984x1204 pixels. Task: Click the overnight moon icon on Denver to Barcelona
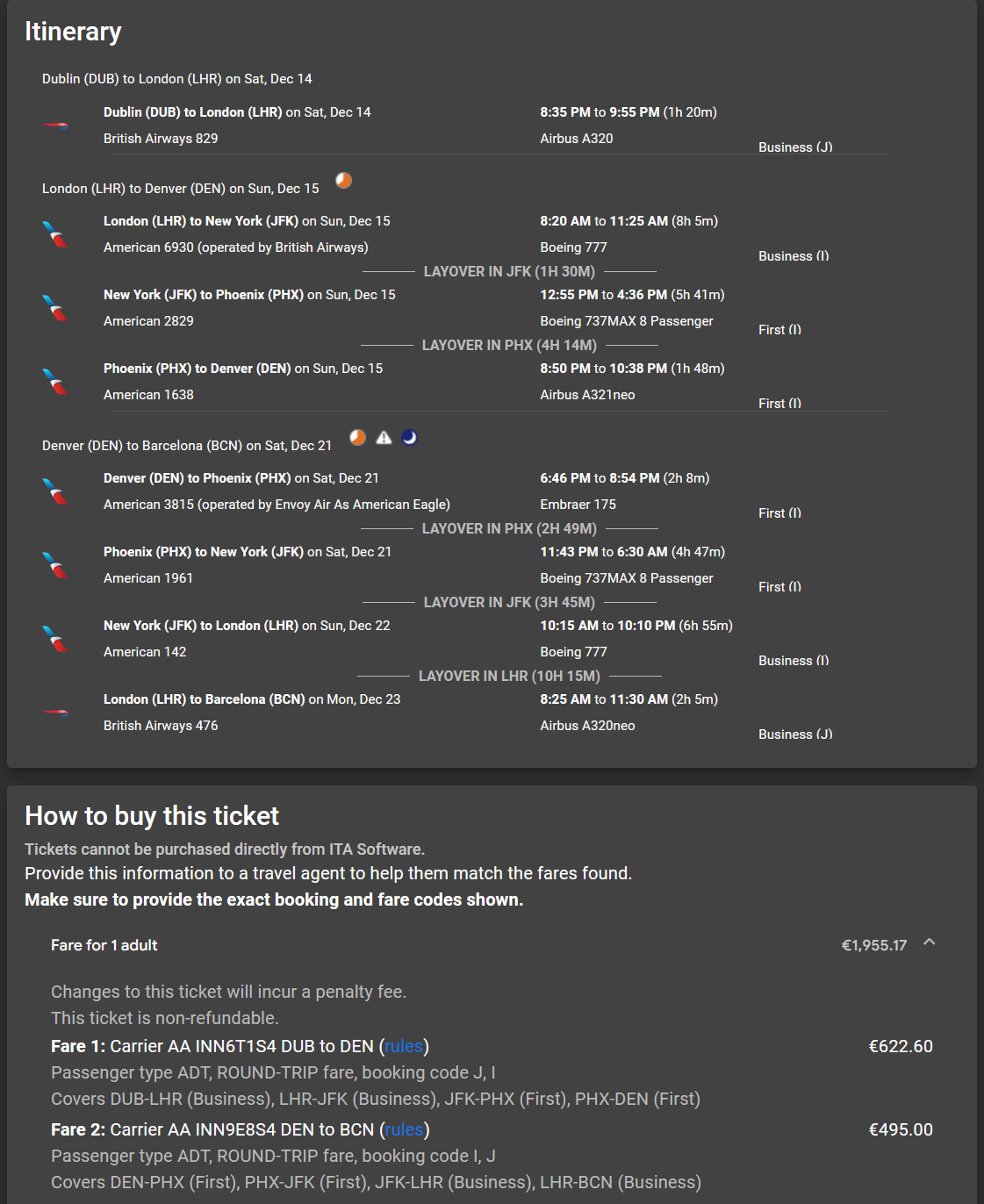point(409,437)
